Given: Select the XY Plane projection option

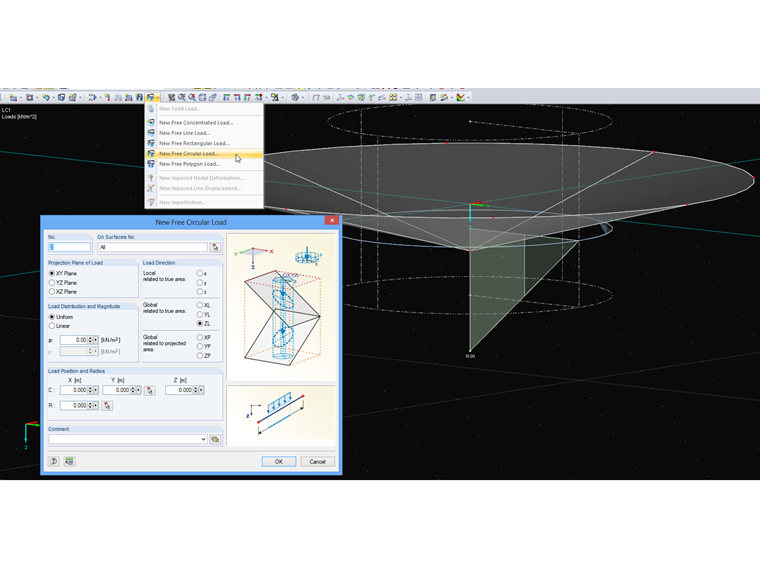Looking at the screenshot, I should tap(51, 273).
